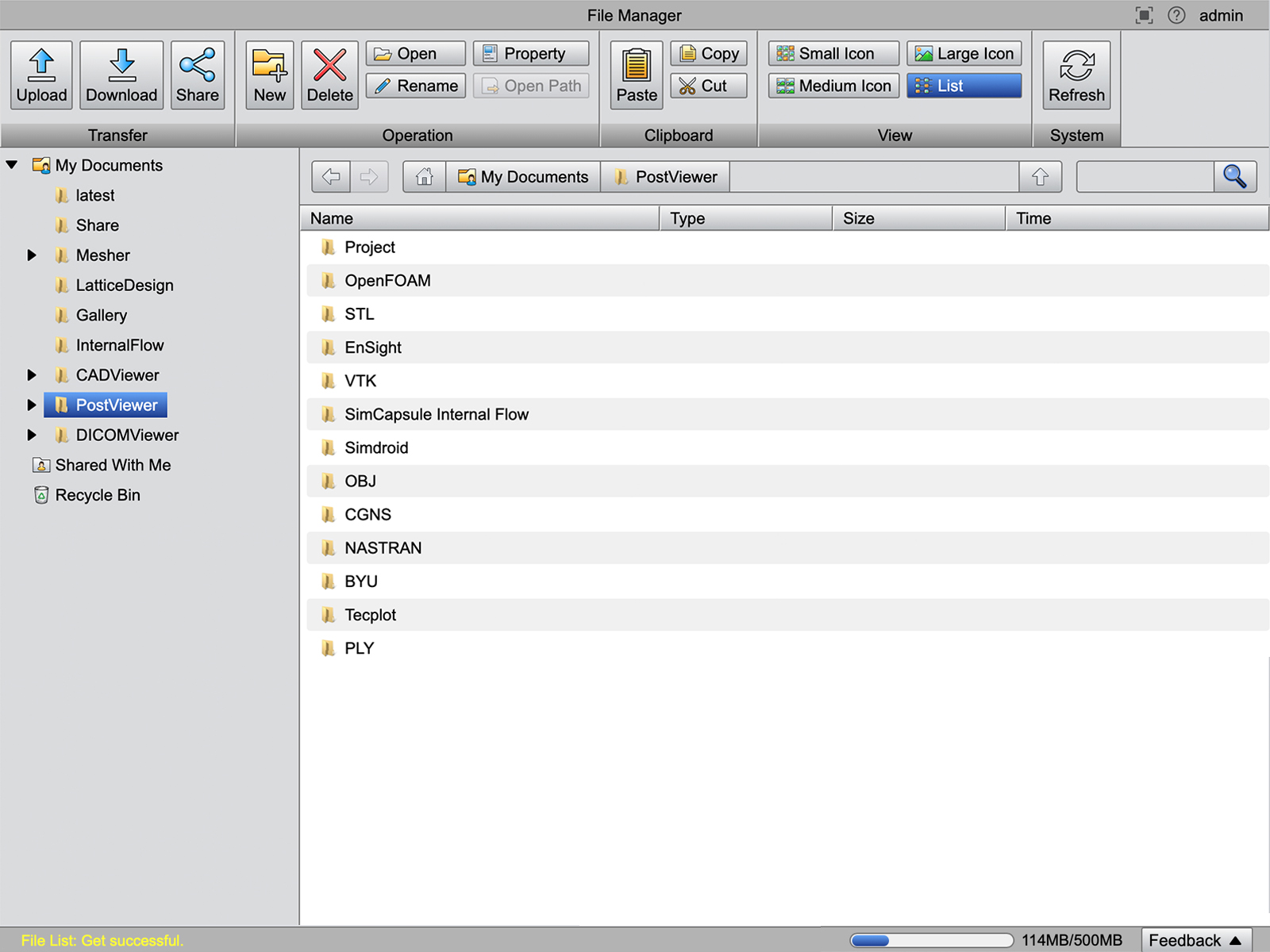Click the Upload button
Viewport: 1270px width, 952px height.
click(x=42, y=75)
